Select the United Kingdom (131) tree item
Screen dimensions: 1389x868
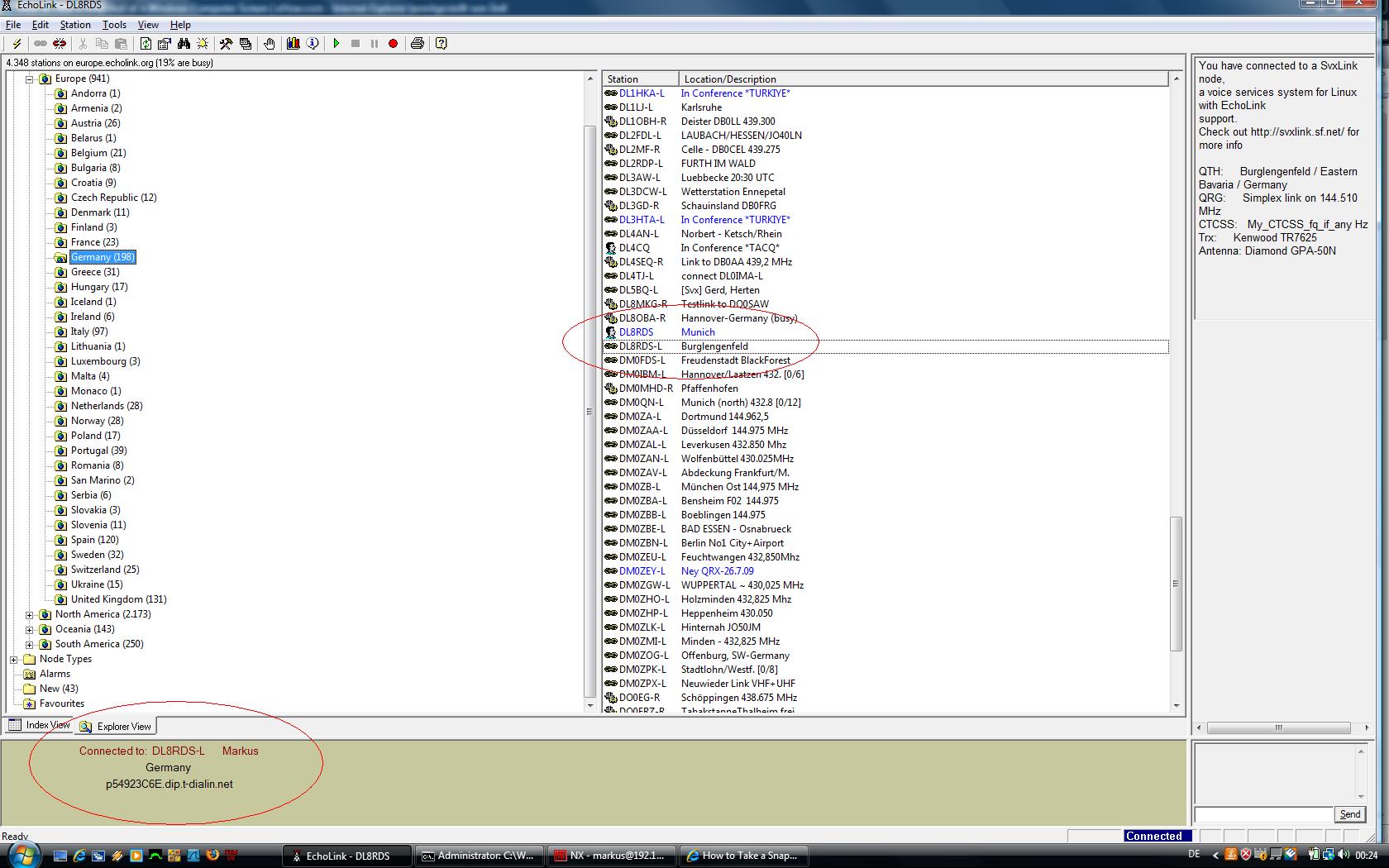point(118,599)
